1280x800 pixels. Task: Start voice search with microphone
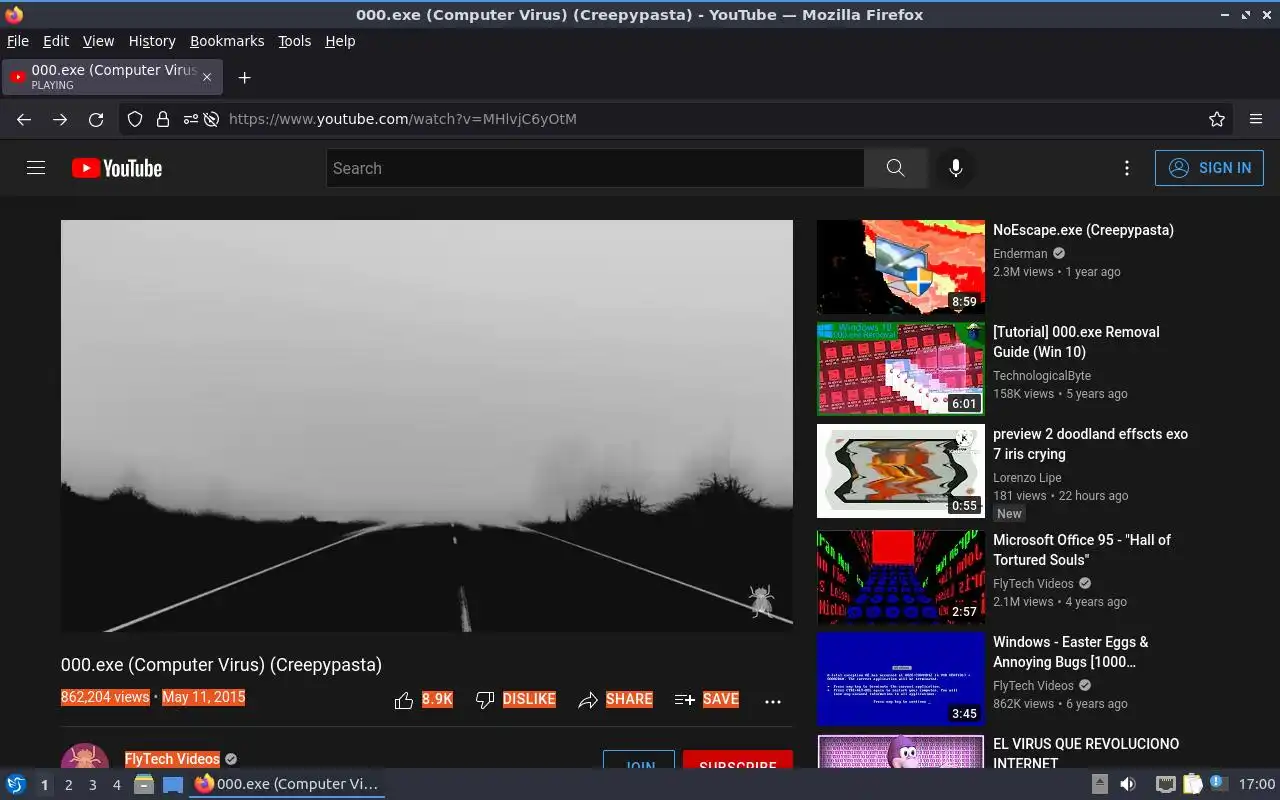click(x=956, y=168)
